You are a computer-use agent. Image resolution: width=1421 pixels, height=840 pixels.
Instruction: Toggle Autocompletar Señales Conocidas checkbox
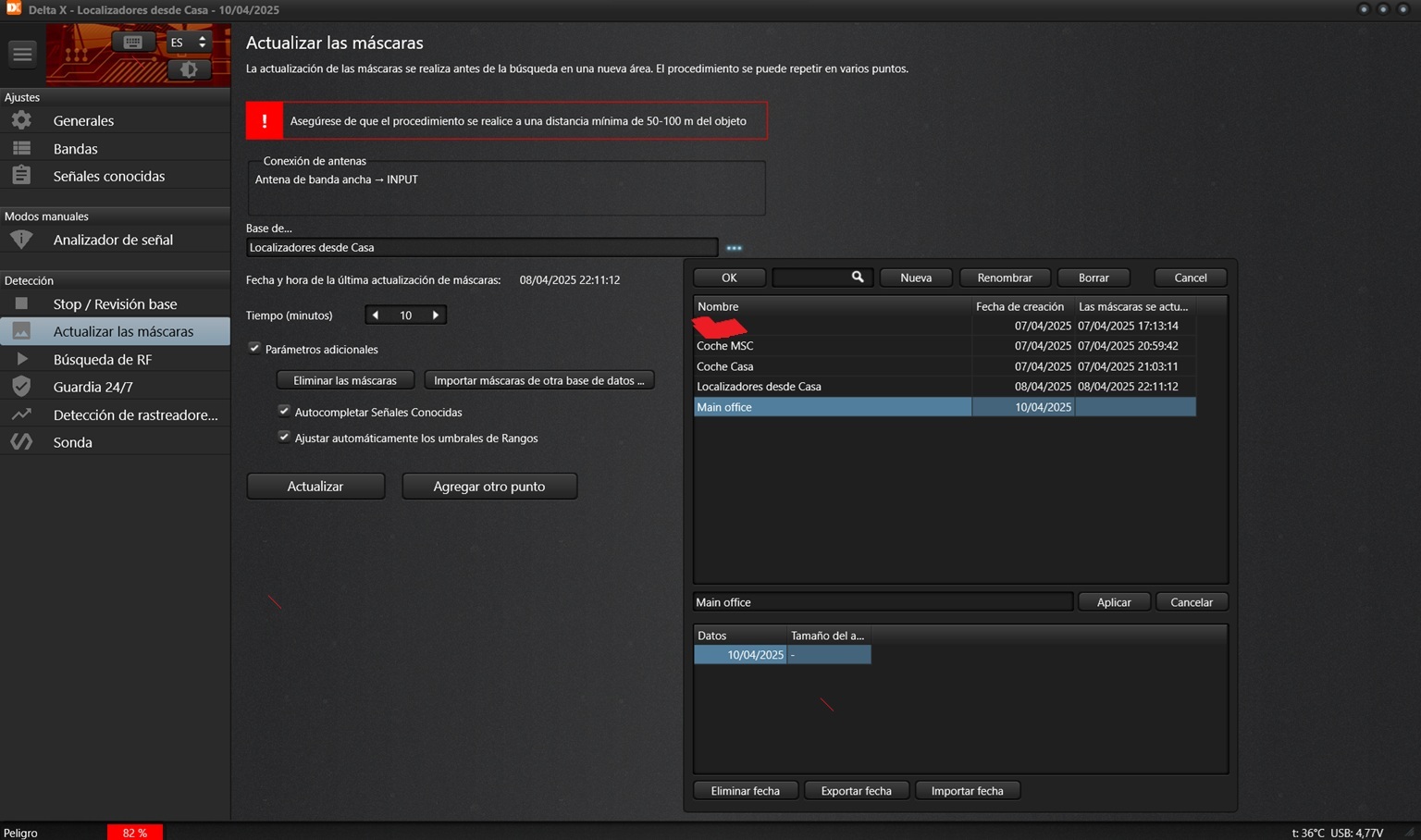[x=284, y=412]
